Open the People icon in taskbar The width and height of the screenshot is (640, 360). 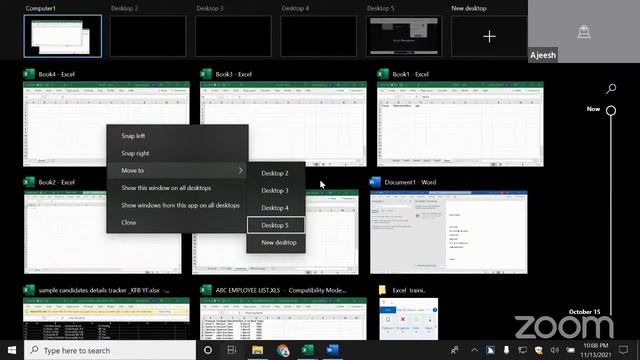click(454, 350)
